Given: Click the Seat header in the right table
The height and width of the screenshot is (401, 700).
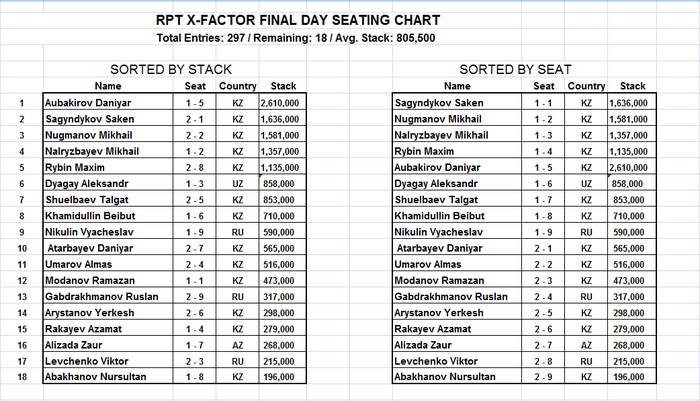Looking at the screenshot, I should 543,86.
